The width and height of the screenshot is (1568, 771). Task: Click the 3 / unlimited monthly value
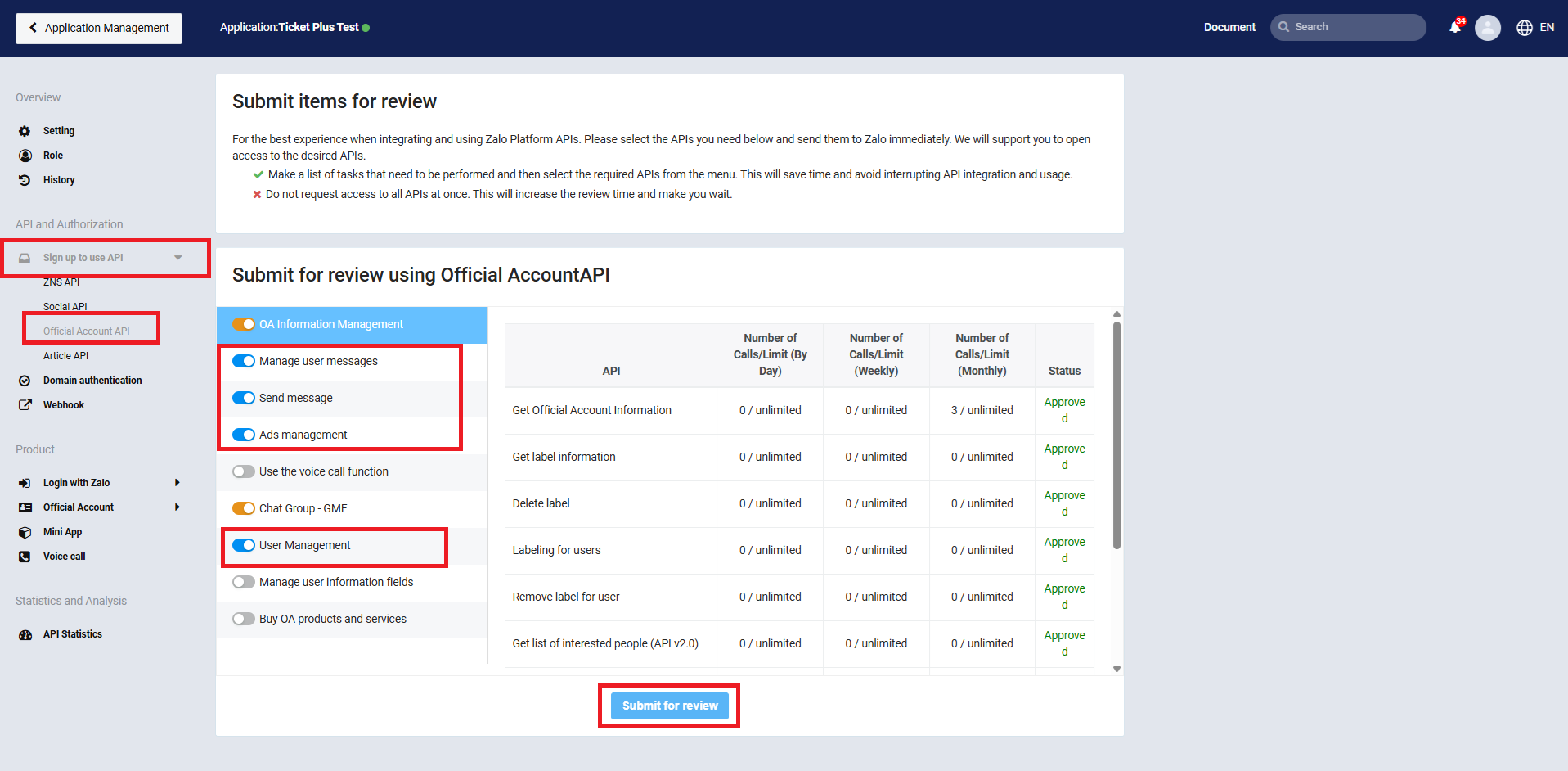point(982,410)
